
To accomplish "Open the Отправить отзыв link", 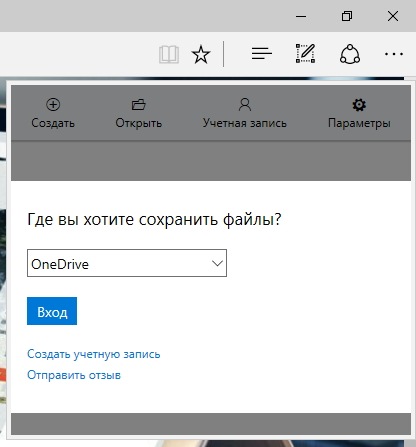I will (74, 375).
